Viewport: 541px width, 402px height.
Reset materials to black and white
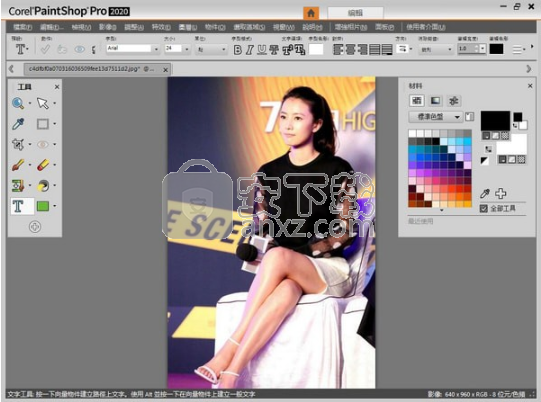[x=485, y=160]
